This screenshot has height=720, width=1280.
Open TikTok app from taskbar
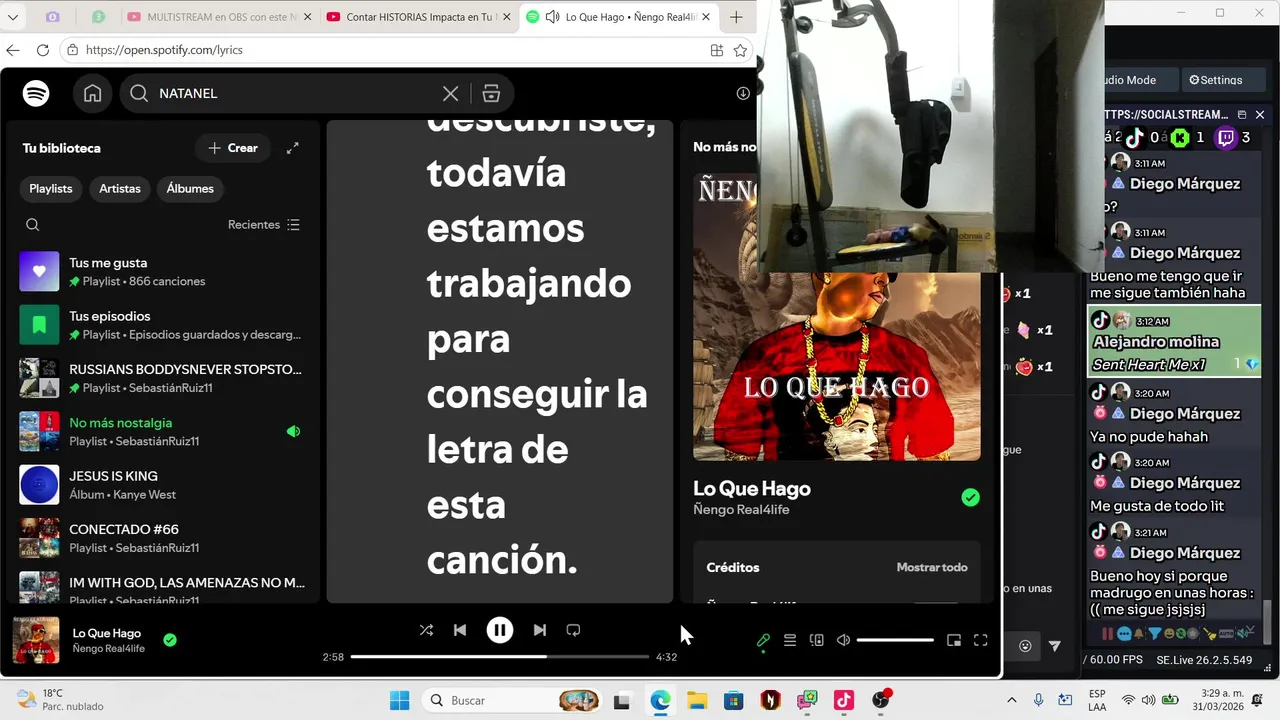click(843, 700)
